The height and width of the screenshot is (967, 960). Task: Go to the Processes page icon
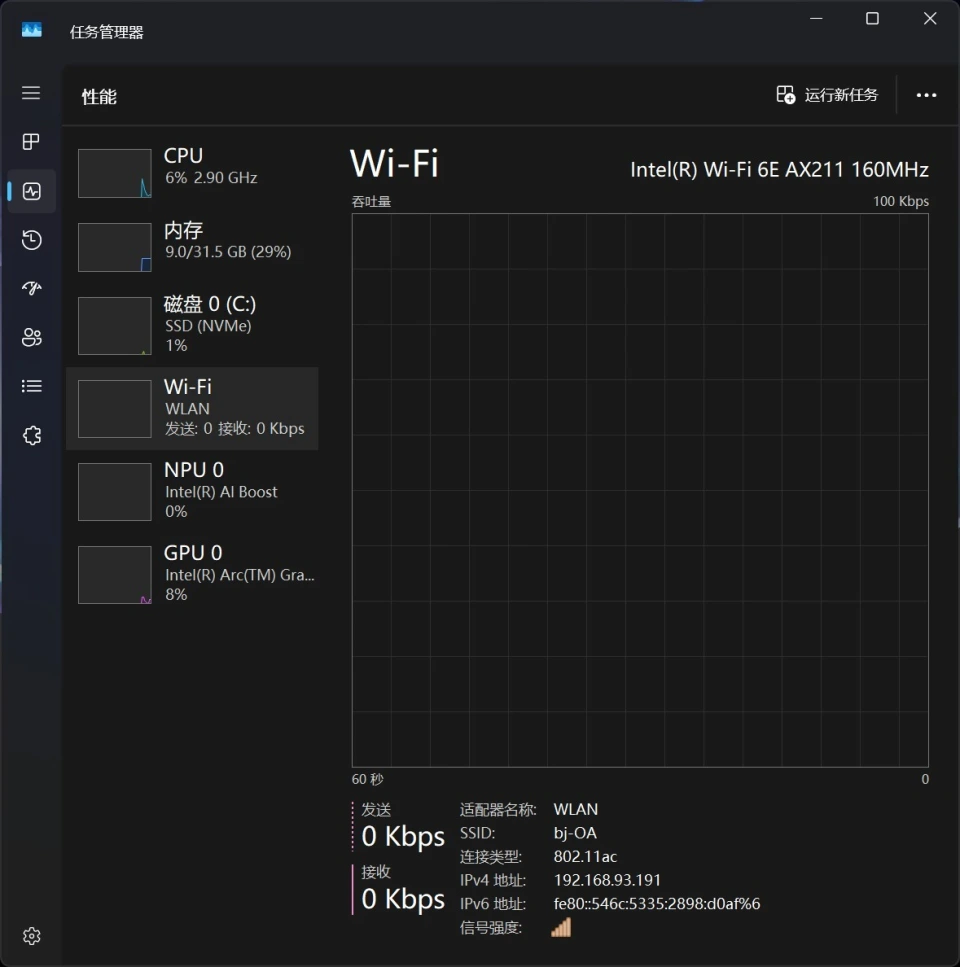(x=31, y=142)
